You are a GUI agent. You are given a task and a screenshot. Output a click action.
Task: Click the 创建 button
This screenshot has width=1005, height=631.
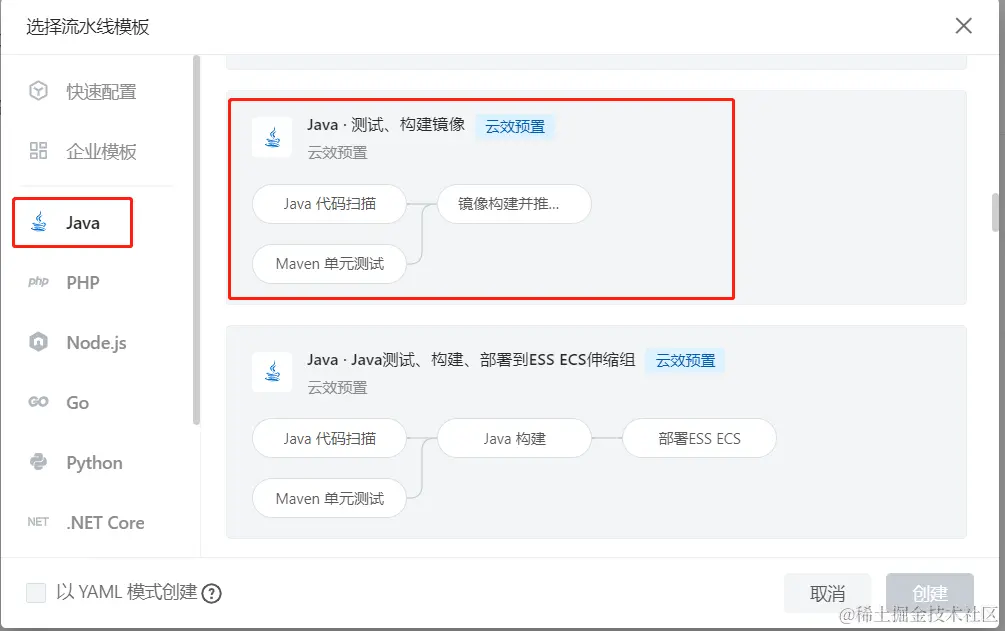pyautogui.click(x=930, y=592)
